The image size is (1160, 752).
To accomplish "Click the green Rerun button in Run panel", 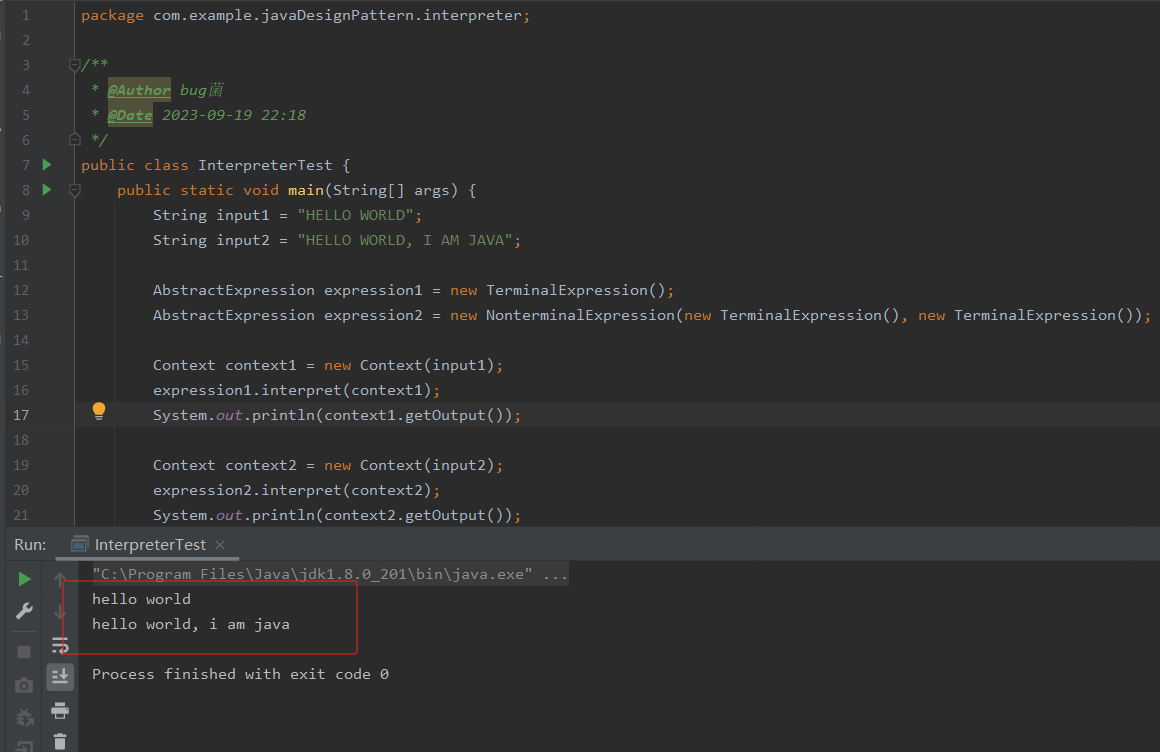I will (x=24, y=579).
